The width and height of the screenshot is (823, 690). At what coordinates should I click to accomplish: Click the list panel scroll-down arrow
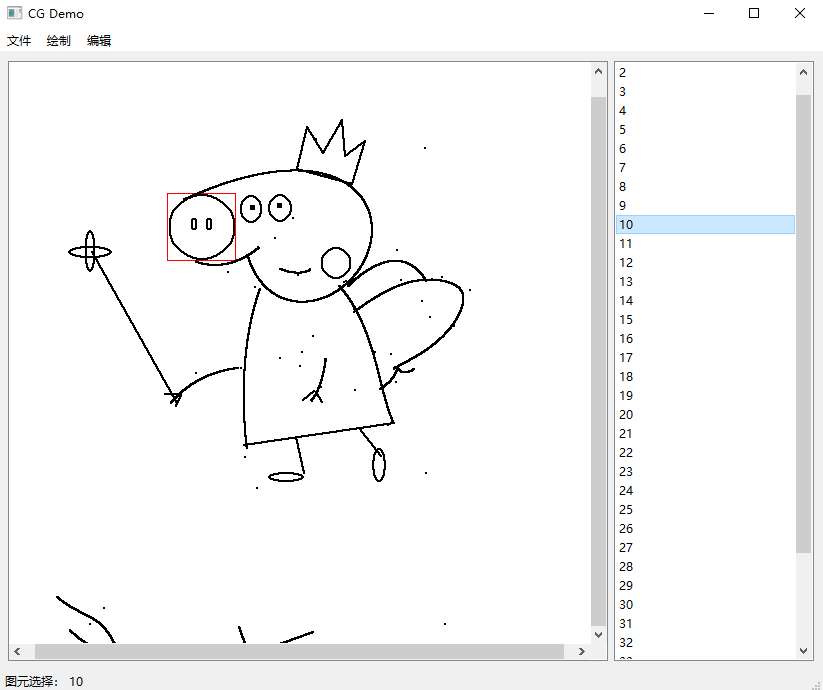coord(803,650)
